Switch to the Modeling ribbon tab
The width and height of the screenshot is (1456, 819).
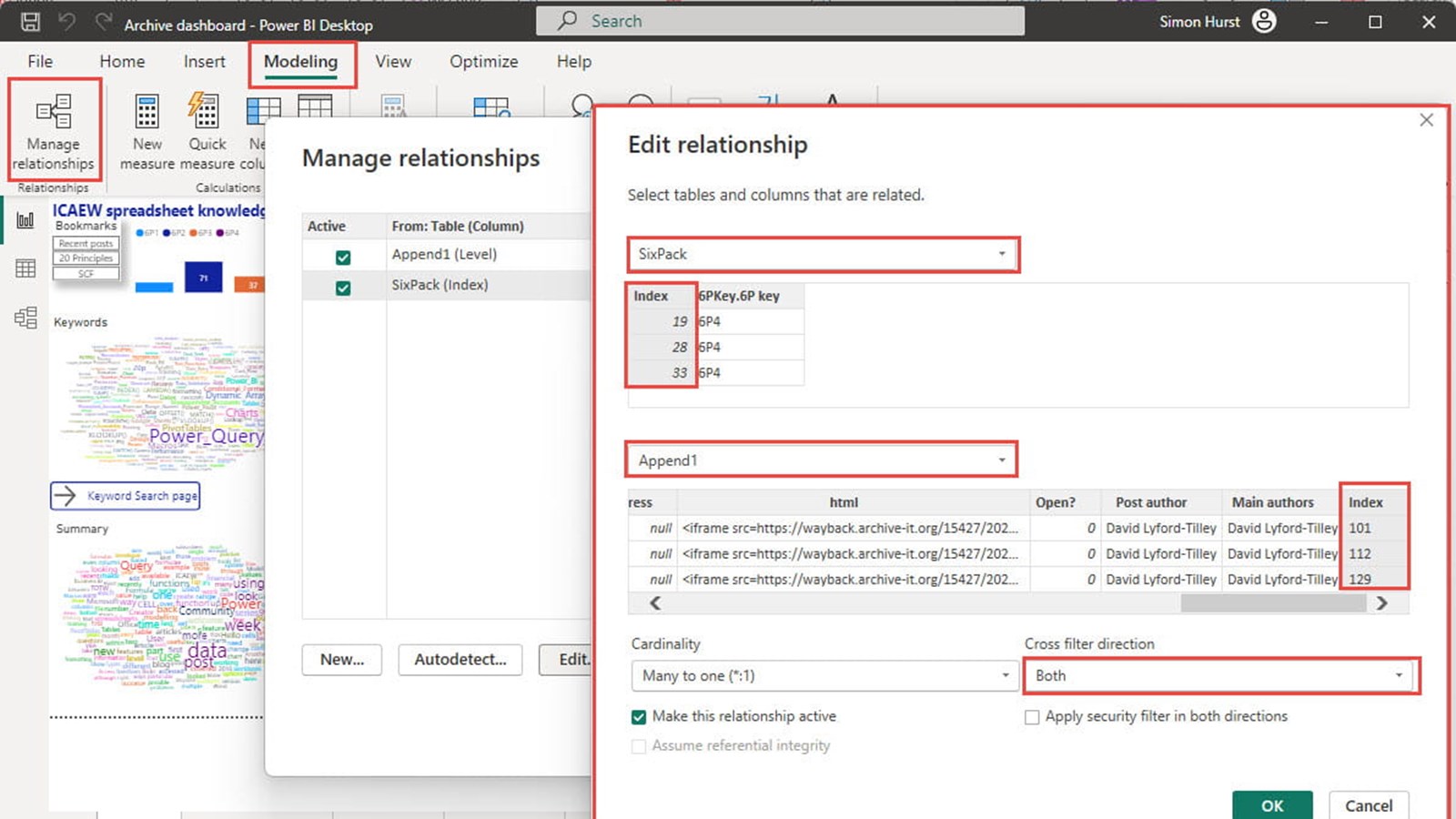pos(300,62)
